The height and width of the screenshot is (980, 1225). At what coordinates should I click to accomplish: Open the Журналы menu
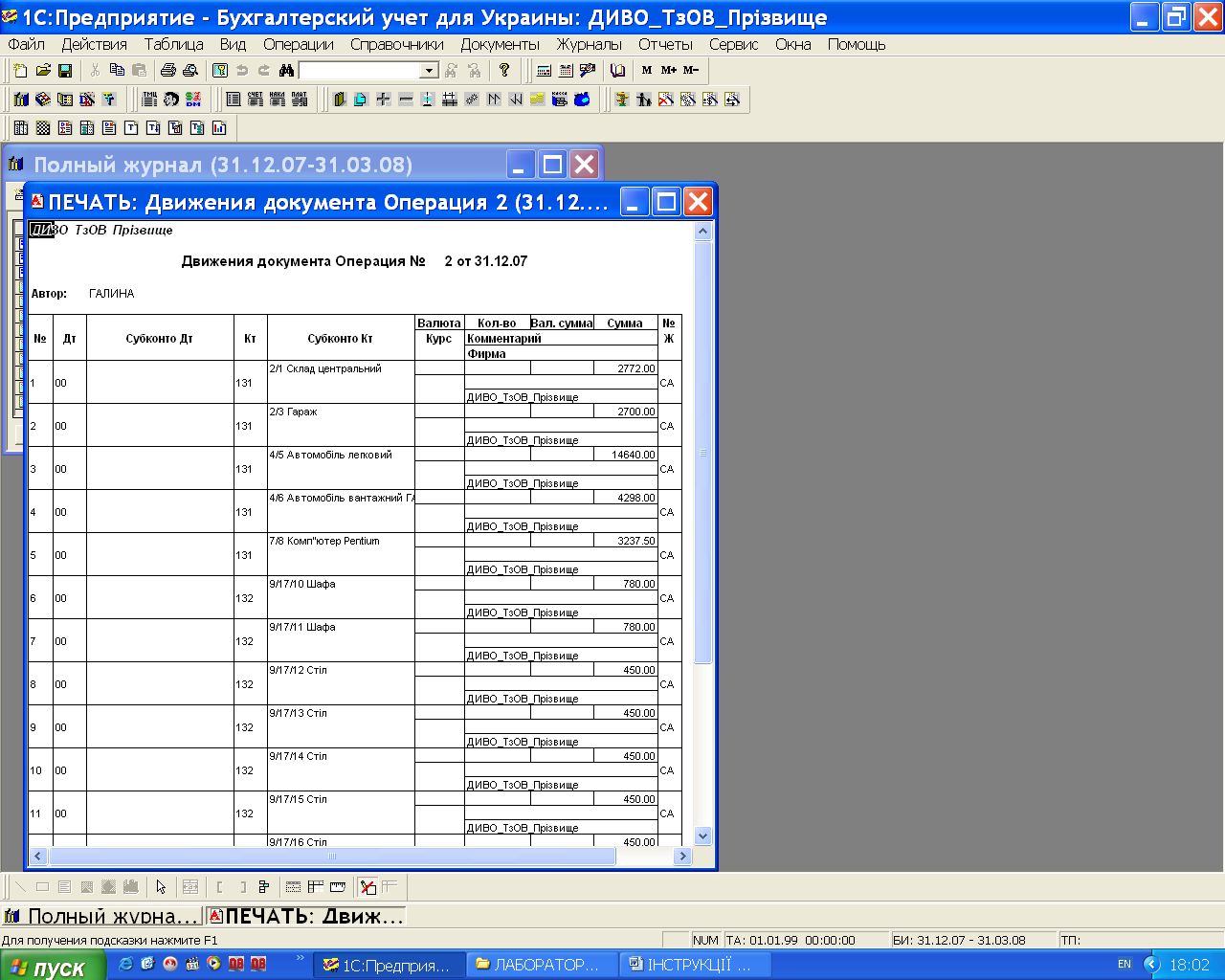pos(590,44)
